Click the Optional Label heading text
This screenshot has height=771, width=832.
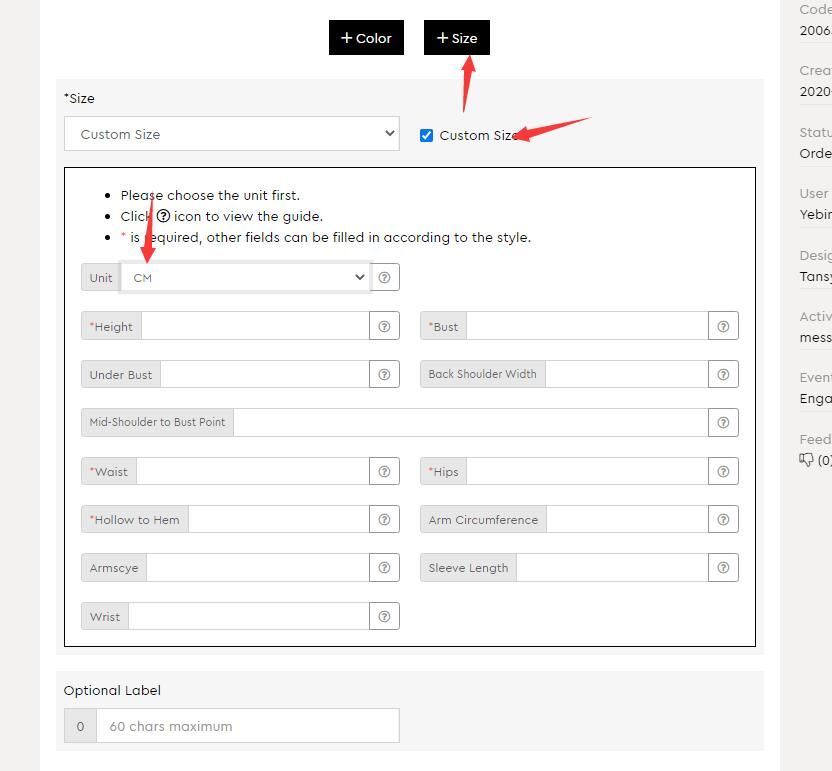[112, 690]
